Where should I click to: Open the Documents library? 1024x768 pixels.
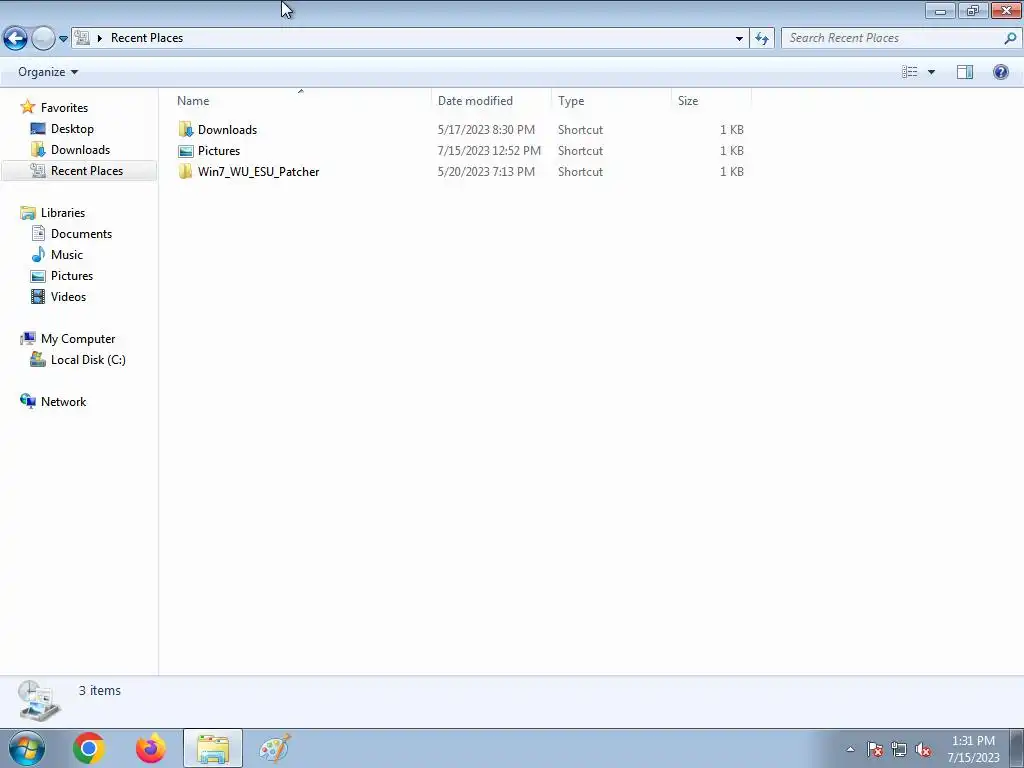82,234
